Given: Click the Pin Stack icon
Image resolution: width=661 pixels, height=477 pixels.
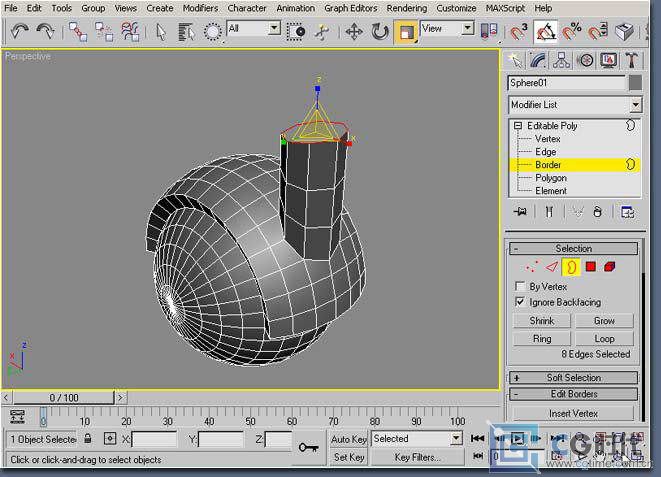Looking at the screenshot, I should 521,211.
